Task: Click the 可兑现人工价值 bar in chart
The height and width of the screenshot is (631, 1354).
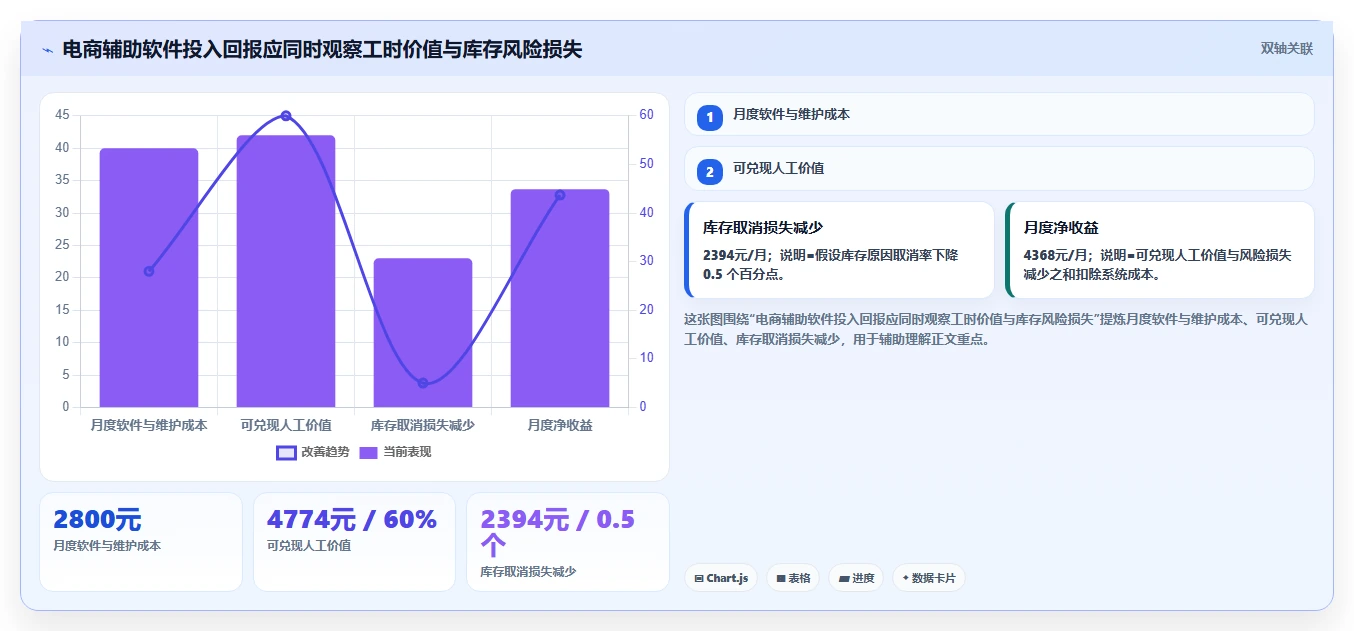Action: point(286,271)
